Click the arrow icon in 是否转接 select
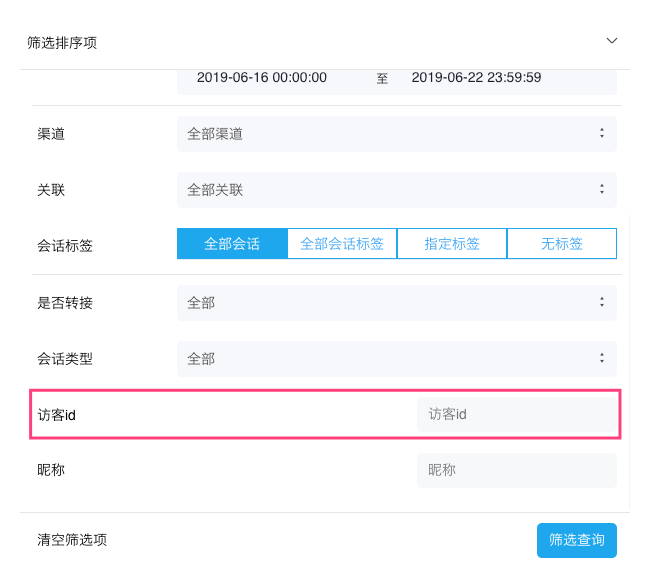This screenshot has width=650, height=588. pyautogui.click(x=601, y=303)
